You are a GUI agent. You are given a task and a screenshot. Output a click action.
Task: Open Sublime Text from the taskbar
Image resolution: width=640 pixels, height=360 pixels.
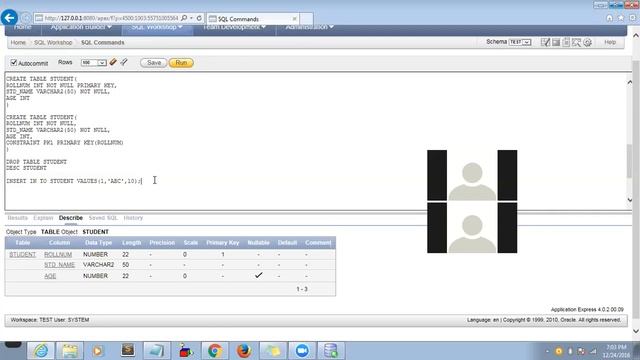click(128, 351)
